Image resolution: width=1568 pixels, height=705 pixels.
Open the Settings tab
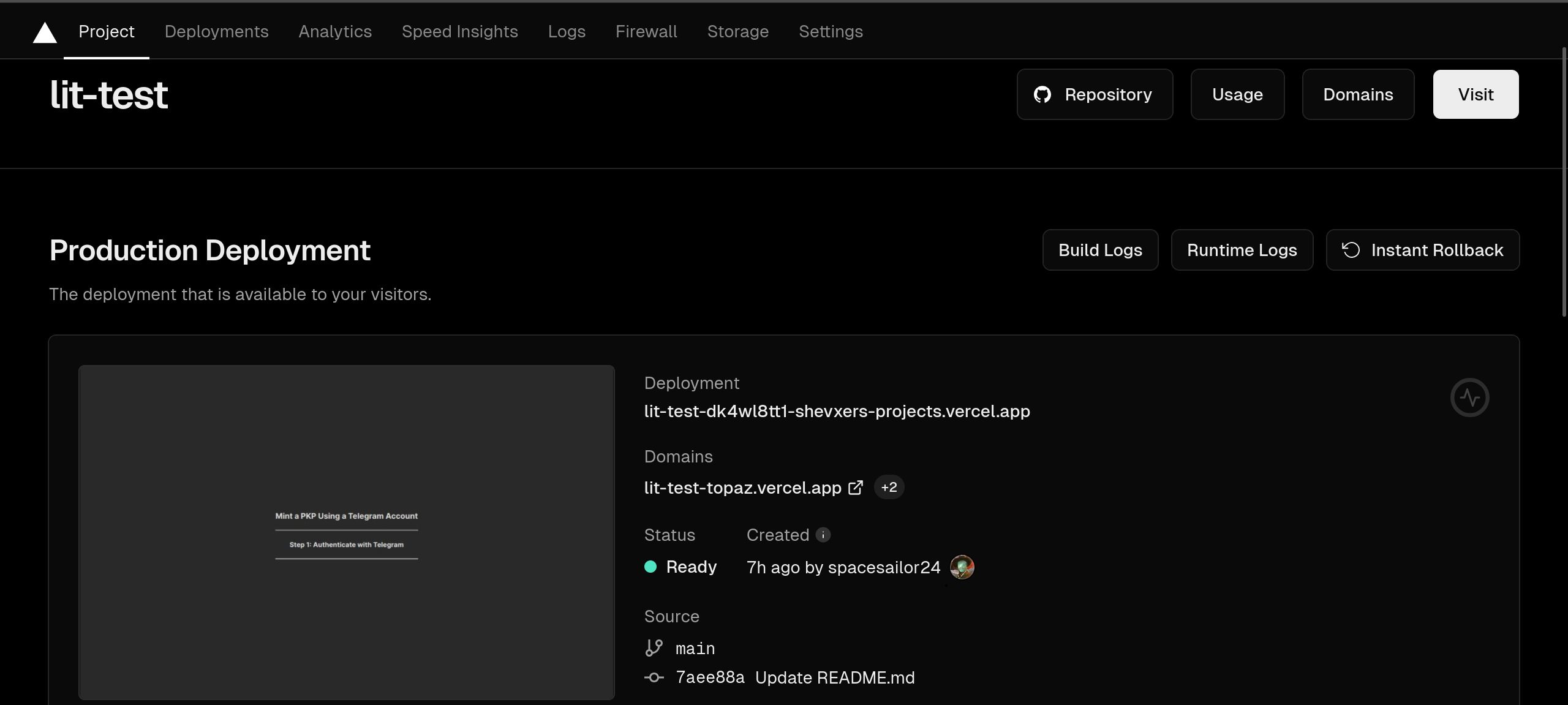(x=831, y=31)
